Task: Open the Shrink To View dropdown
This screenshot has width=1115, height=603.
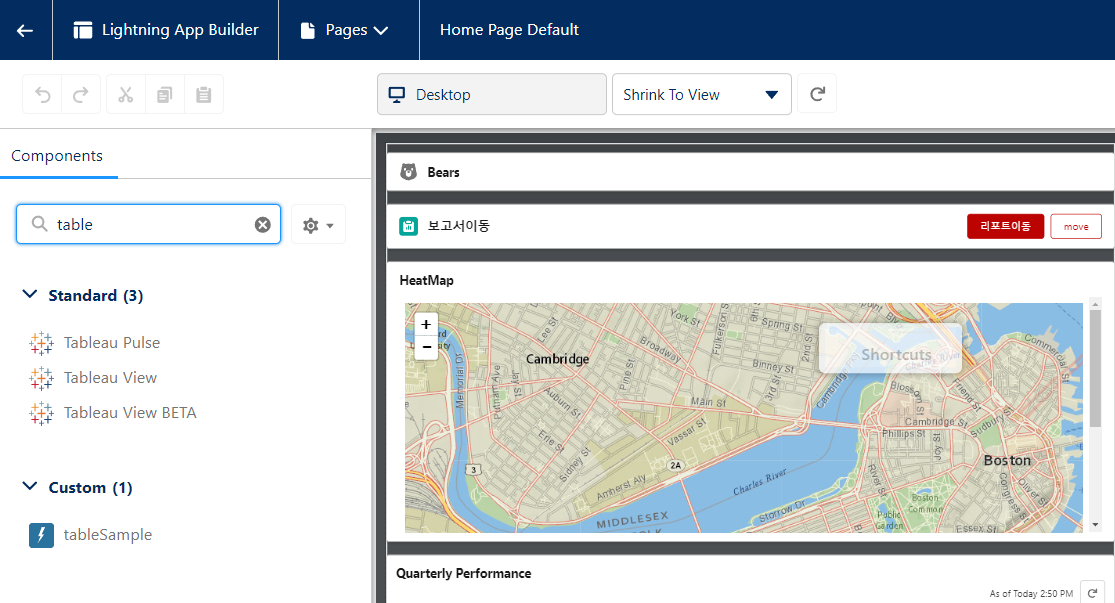Action: 701,94
